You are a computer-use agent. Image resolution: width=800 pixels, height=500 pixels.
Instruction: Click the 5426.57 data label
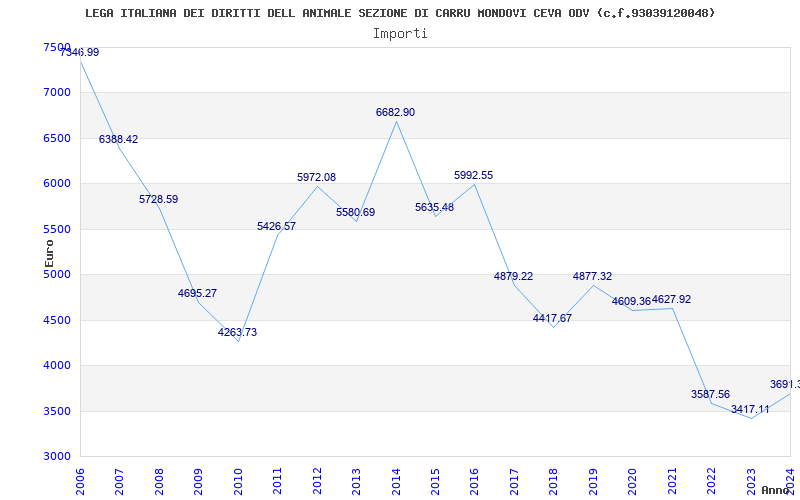(x=277, y=226)
